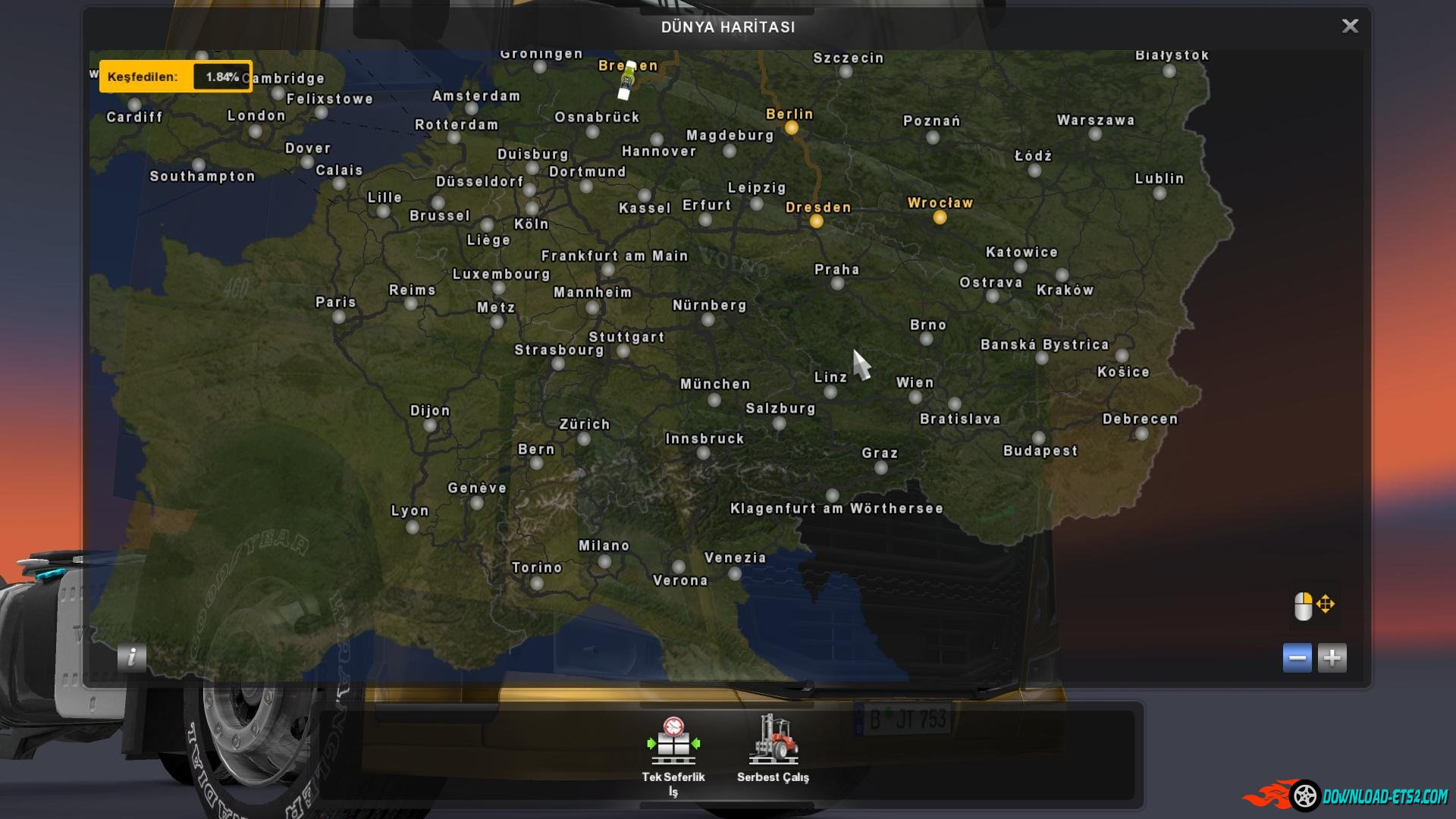Click the Leipzig city label
The height and width of the screenshot is (819, 1456).
[x=757, y=188]
